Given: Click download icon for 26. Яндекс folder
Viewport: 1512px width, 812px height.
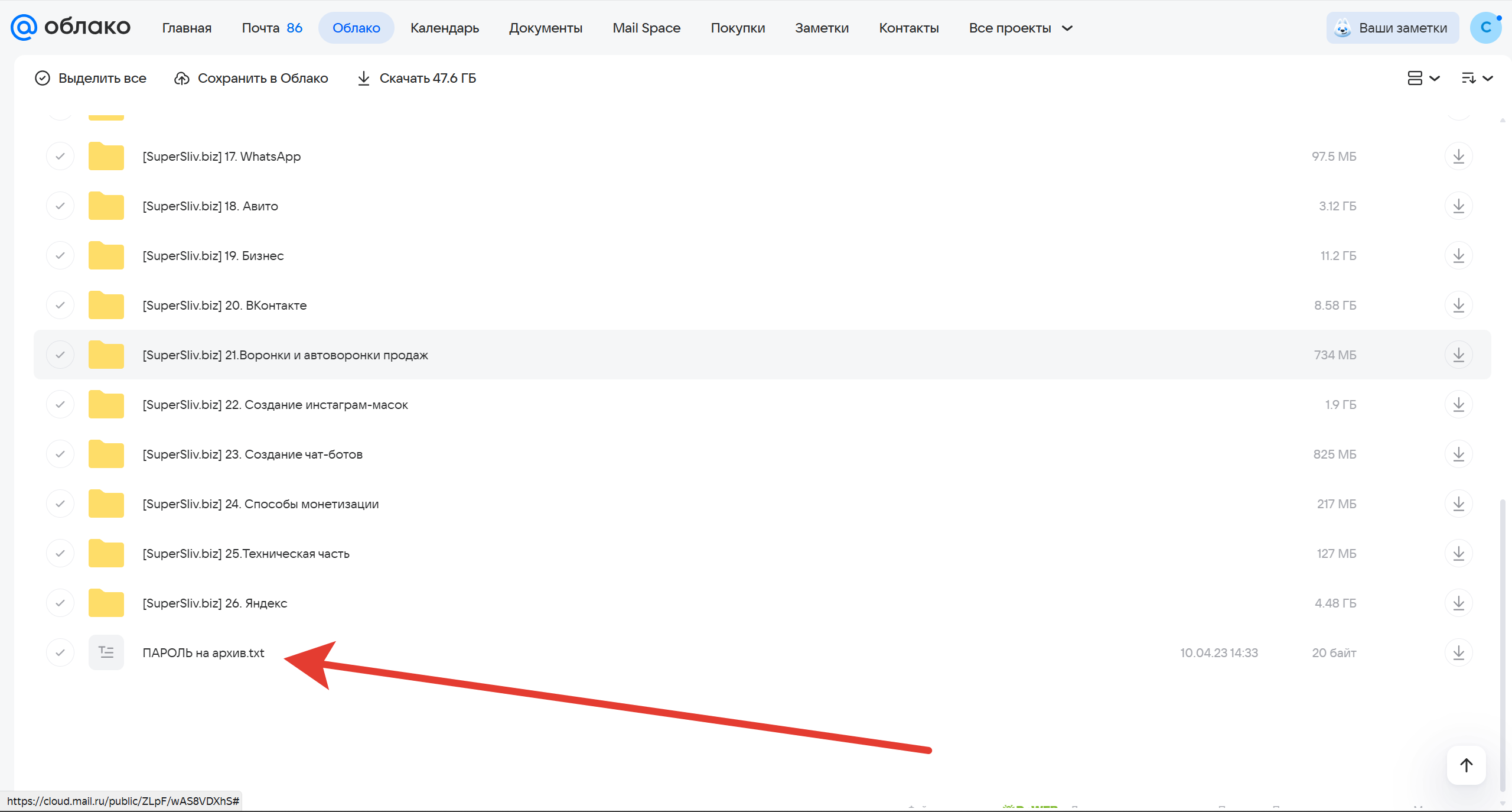Looking at the screenshot, I should click(x=1458, y=603).
